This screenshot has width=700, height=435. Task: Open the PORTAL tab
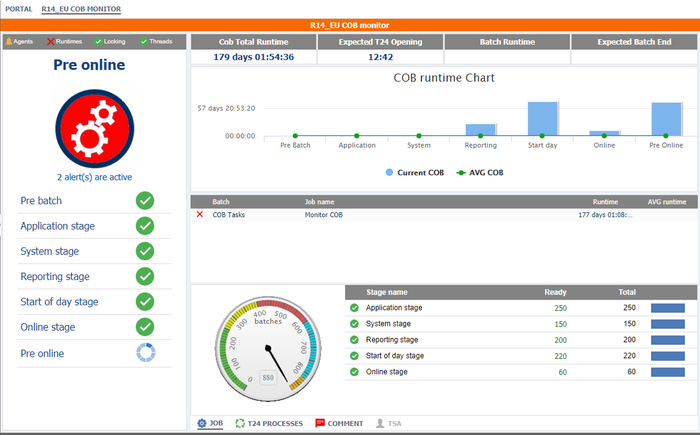click(18, 9)
